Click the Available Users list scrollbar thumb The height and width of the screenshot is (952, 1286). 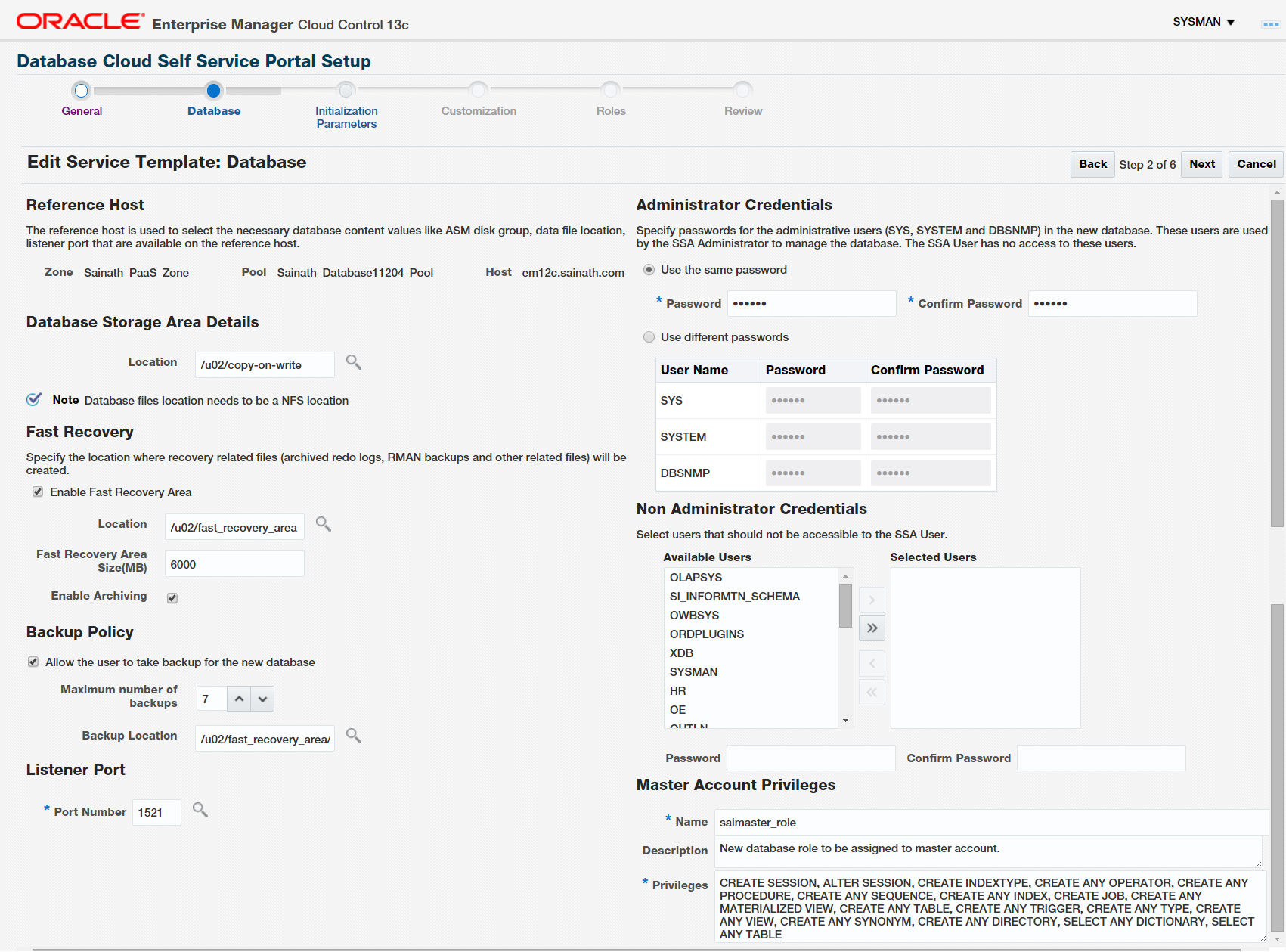pyautogui.click(x=845, y=605)
